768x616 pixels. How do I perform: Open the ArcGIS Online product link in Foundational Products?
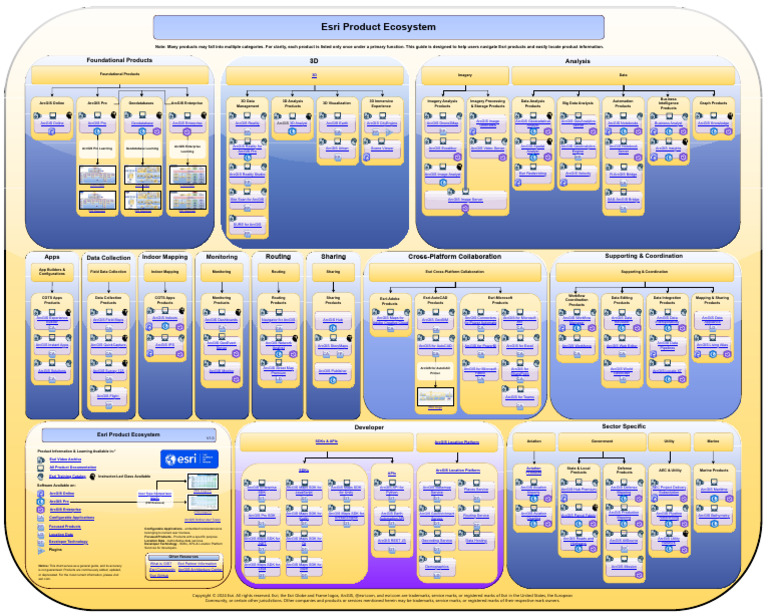pos(51,123)
